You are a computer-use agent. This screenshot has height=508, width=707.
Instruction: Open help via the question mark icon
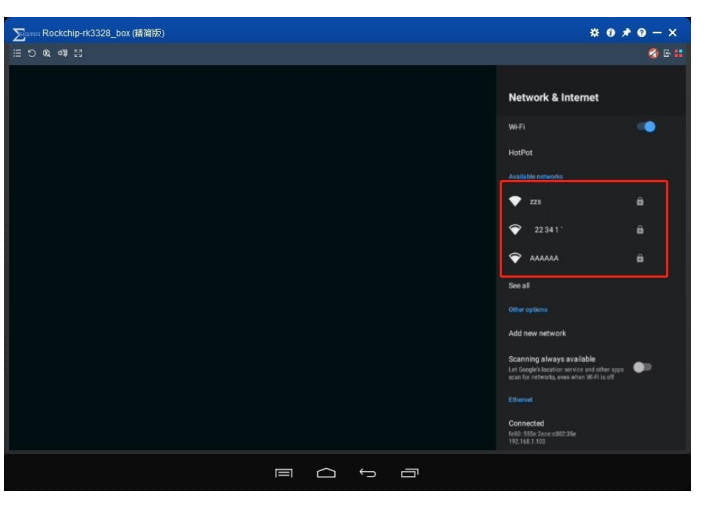[x=642, y=33]
